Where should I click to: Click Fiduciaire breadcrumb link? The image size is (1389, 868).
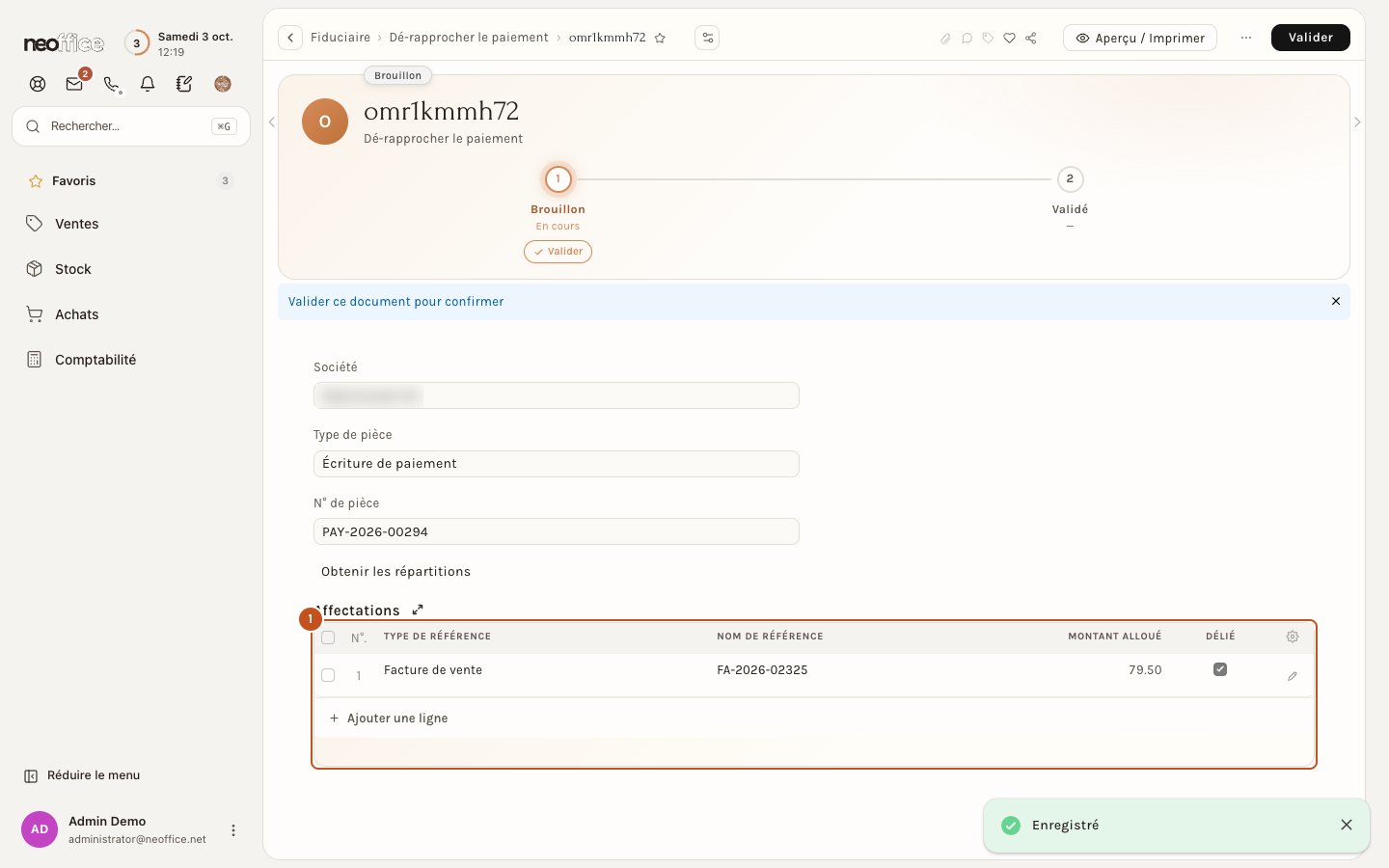[x=340, y=38]
